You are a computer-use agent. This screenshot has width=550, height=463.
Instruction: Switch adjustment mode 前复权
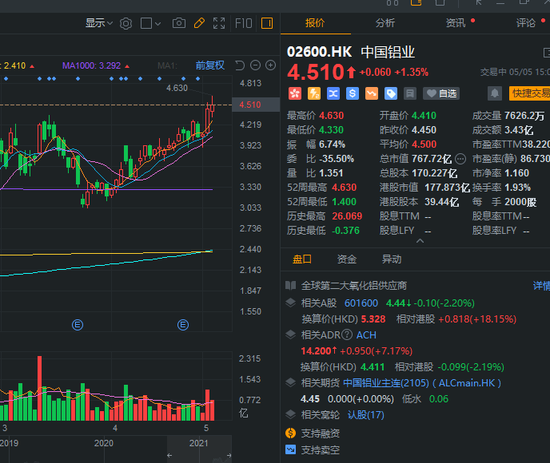pyautogui.click(x=210, y=65)
